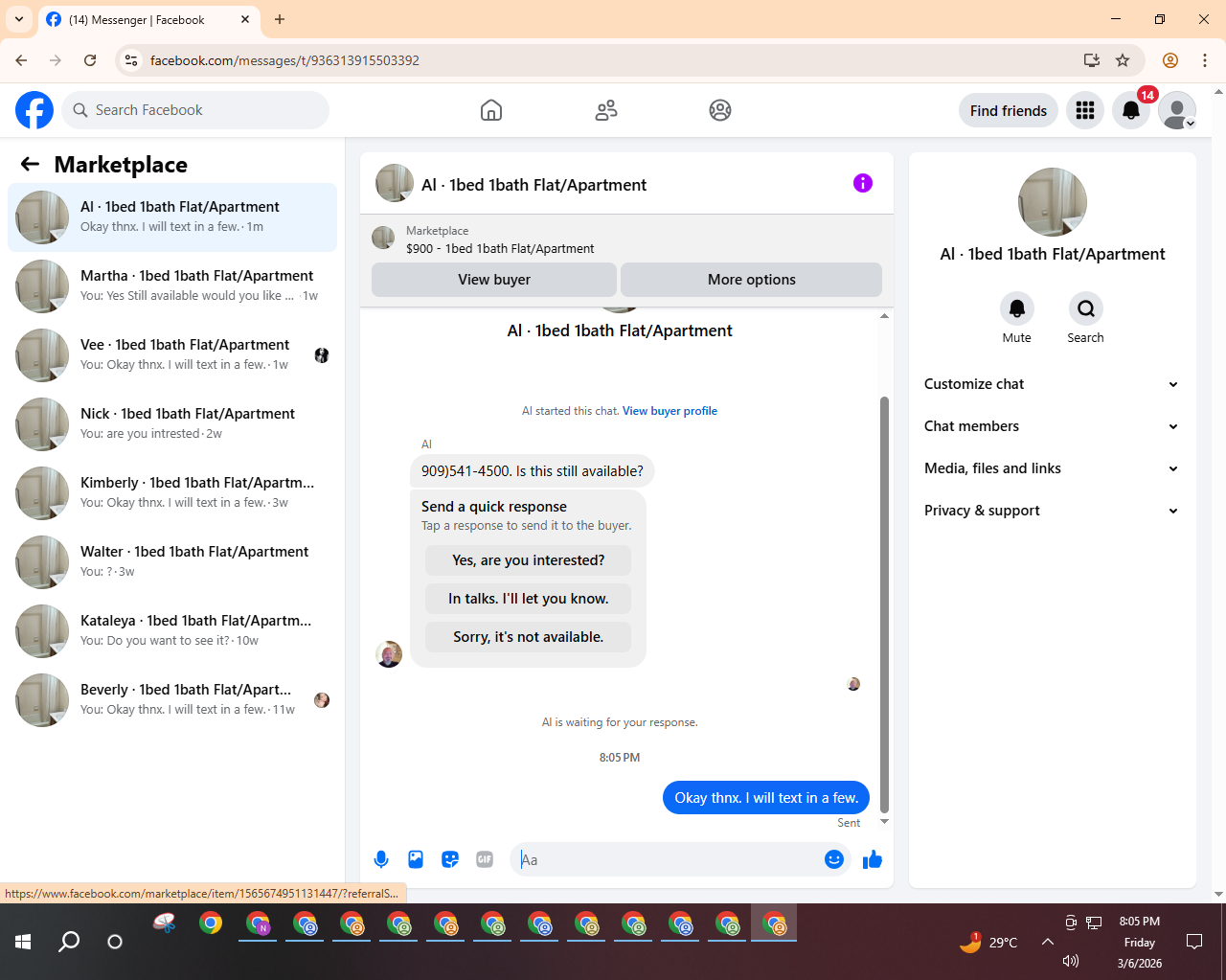The width and height of the screenshot is (1226, 980).
Task: Send quick response 'In talks. I'll let you know.'
Action: [529, 599]
